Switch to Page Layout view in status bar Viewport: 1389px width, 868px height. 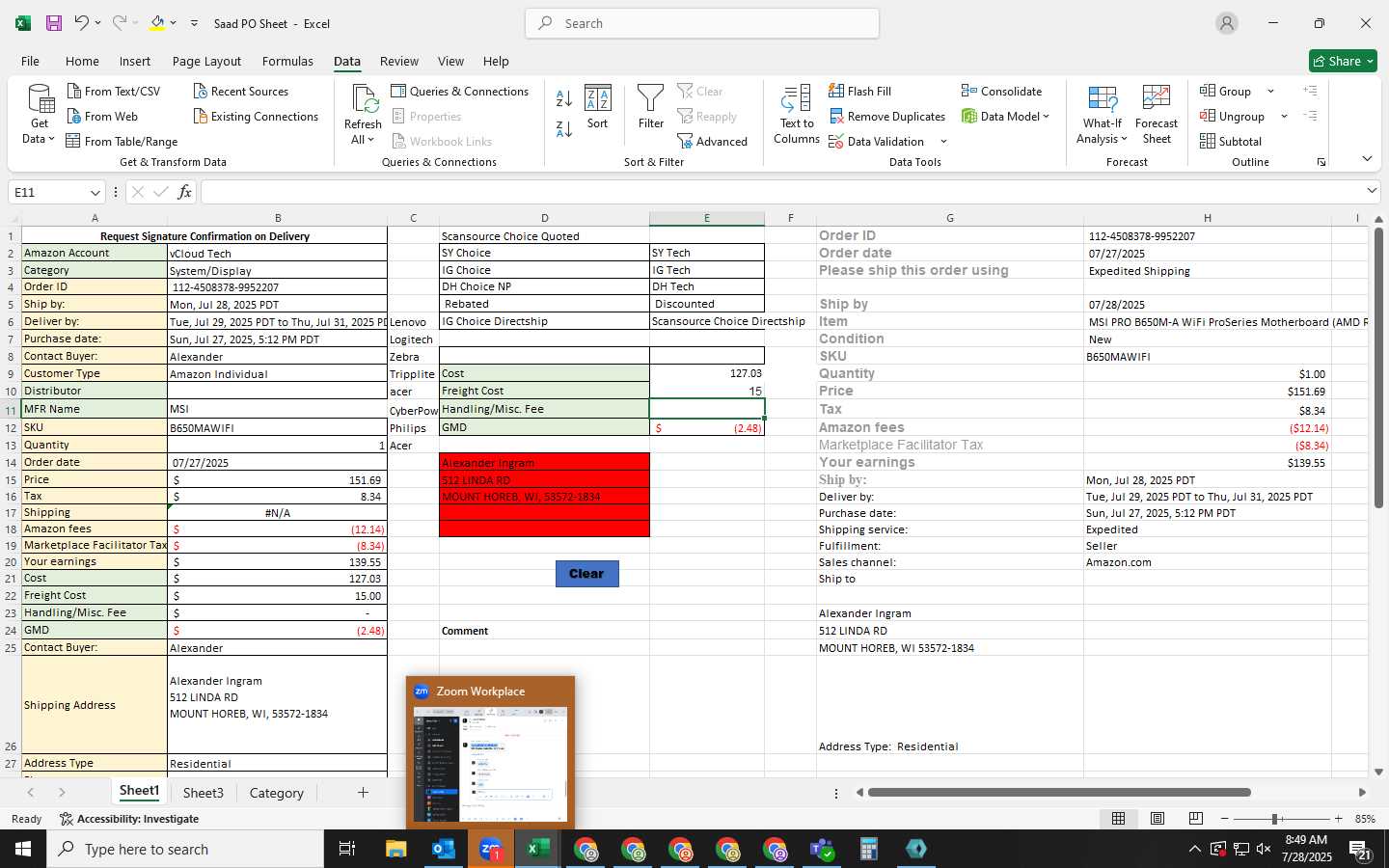click(1157, 819)
